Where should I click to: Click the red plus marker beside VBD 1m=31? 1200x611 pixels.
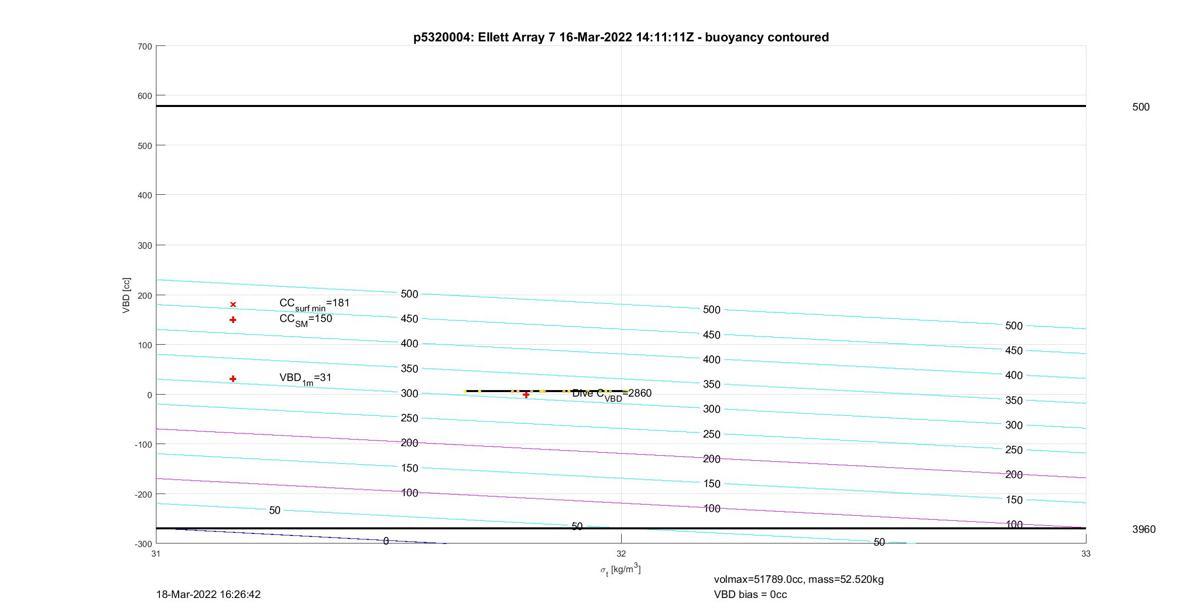click(x=233, y=379)
